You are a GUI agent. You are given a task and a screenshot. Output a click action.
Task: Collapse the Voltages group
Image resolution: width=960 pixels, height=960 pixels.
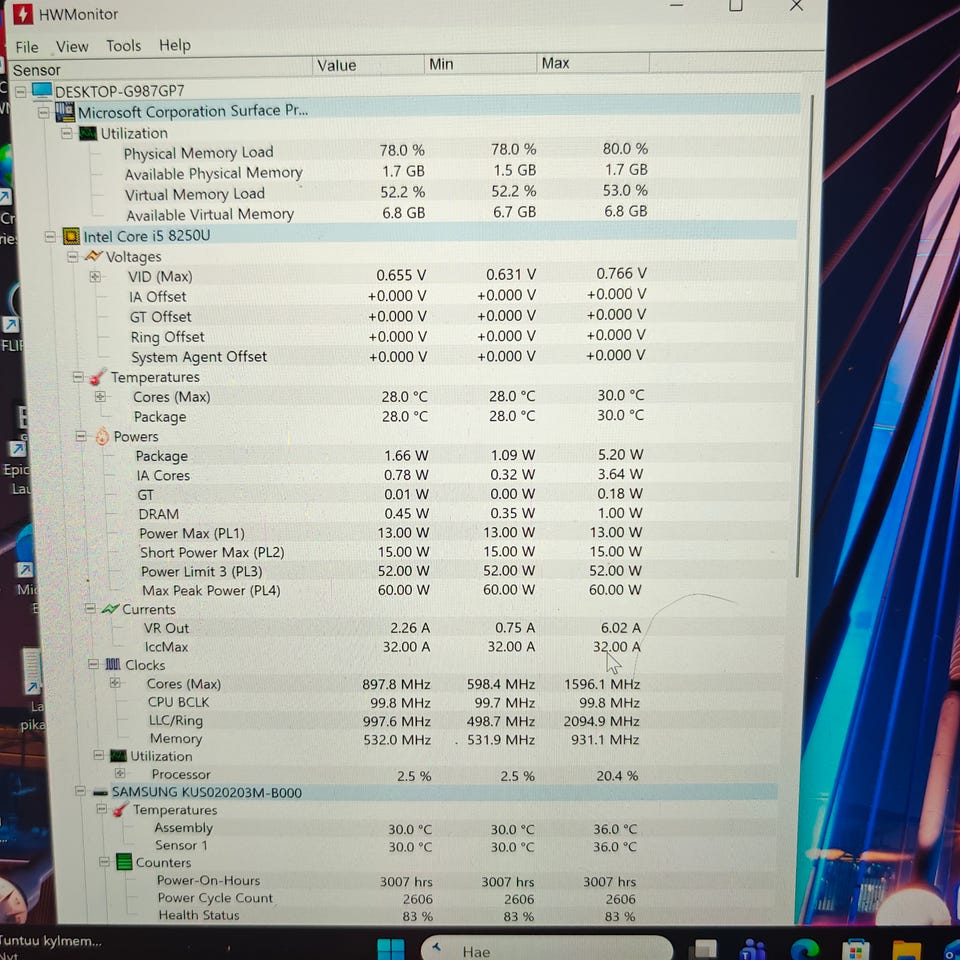click(72, 257)
